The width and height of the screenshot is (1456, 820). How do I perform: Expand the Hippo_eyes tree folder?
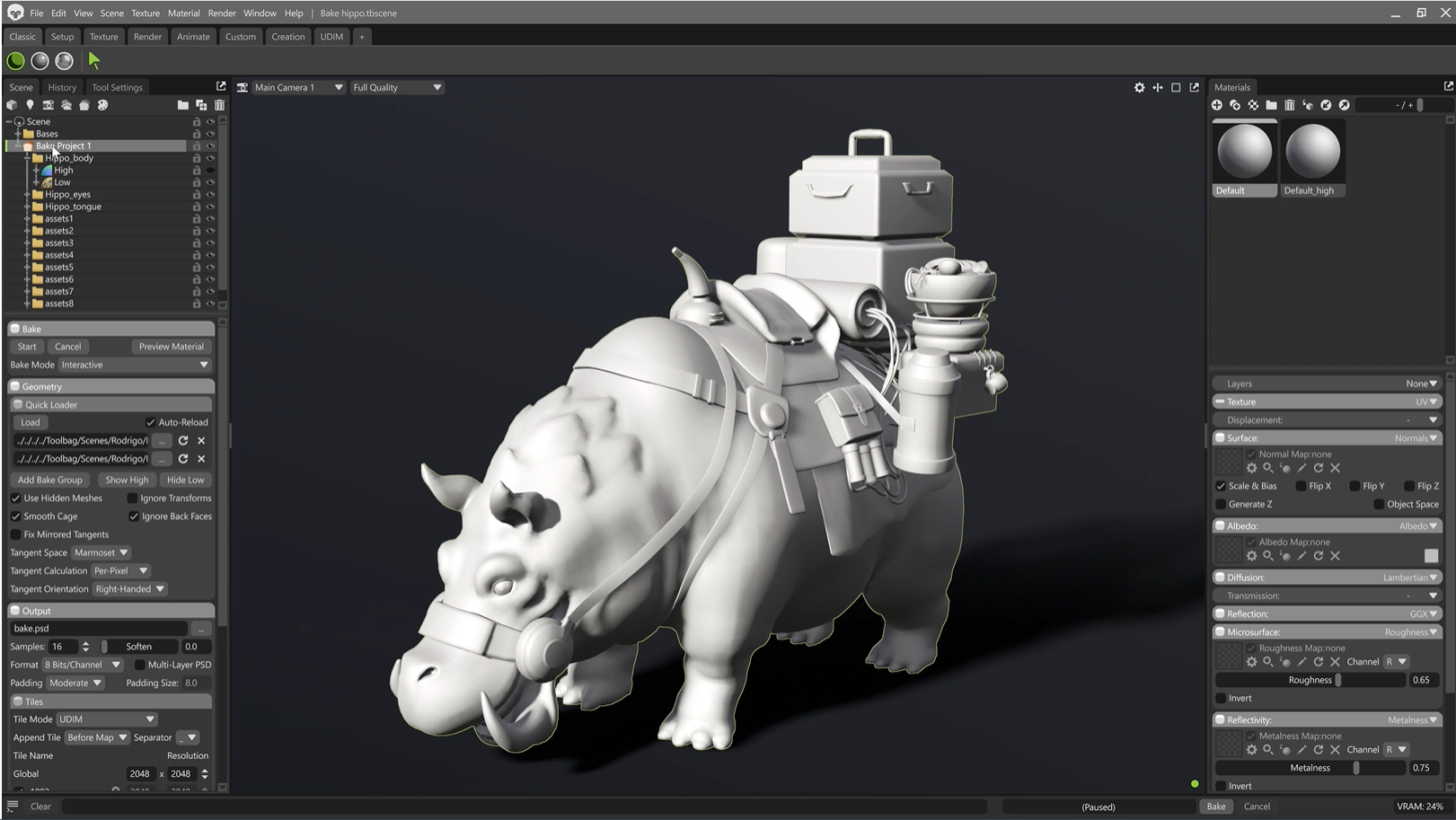pos(26,194)
